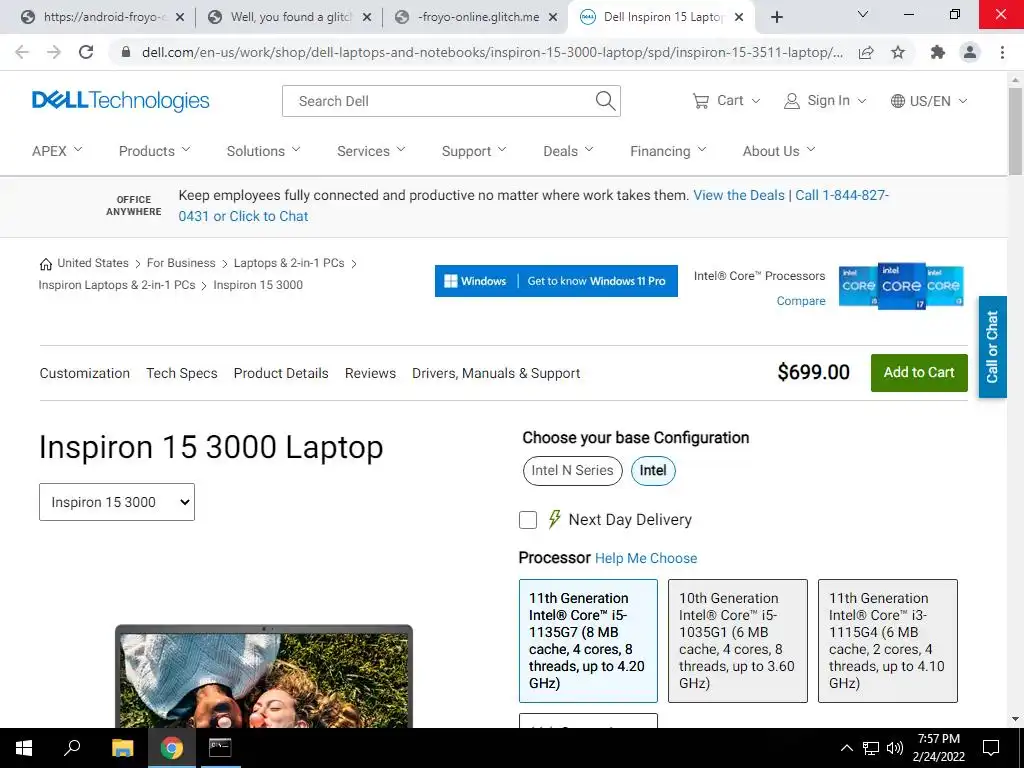
Task: Click the Get to know Windows 11 Pro banner
Action: (556, 281)
